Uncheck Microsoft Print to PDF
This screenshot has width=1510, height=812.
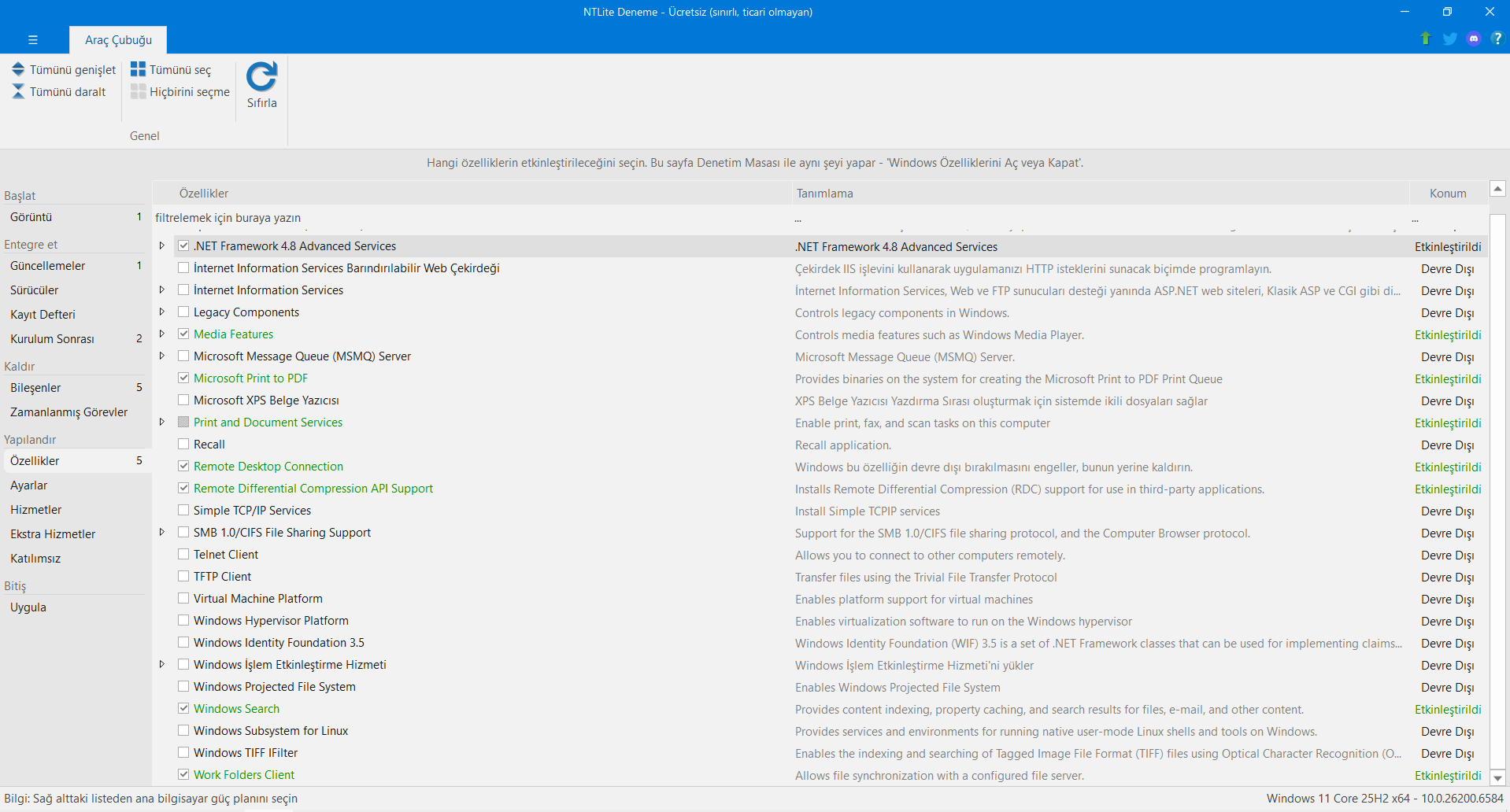coord(183,378)
